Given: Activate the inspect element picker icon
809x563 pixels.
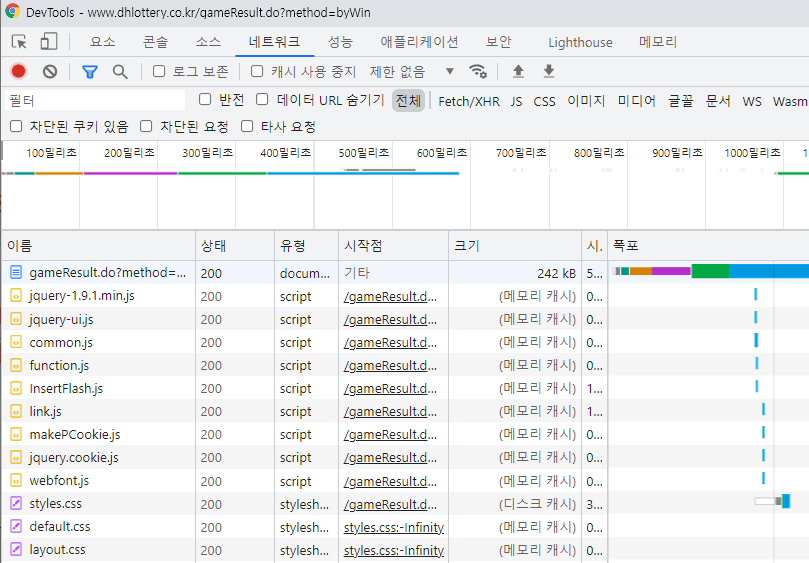Looking at the screenshot, I should tap(19, 42).
